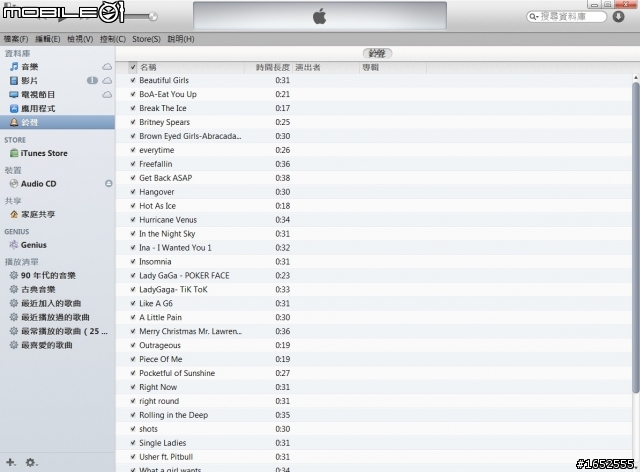Uncheck the Britney Spears ringtone
640x472 pixels.
coord(133,122)
